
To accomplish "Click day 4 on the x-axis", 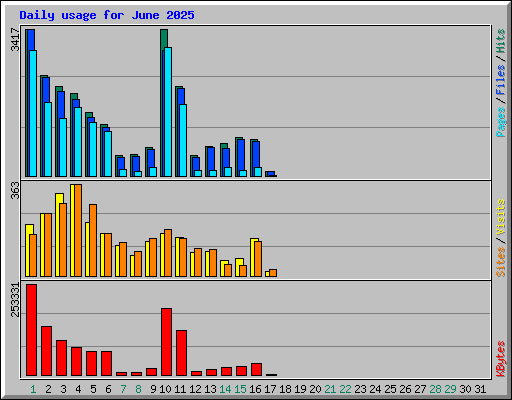I will tap(78, 389).
